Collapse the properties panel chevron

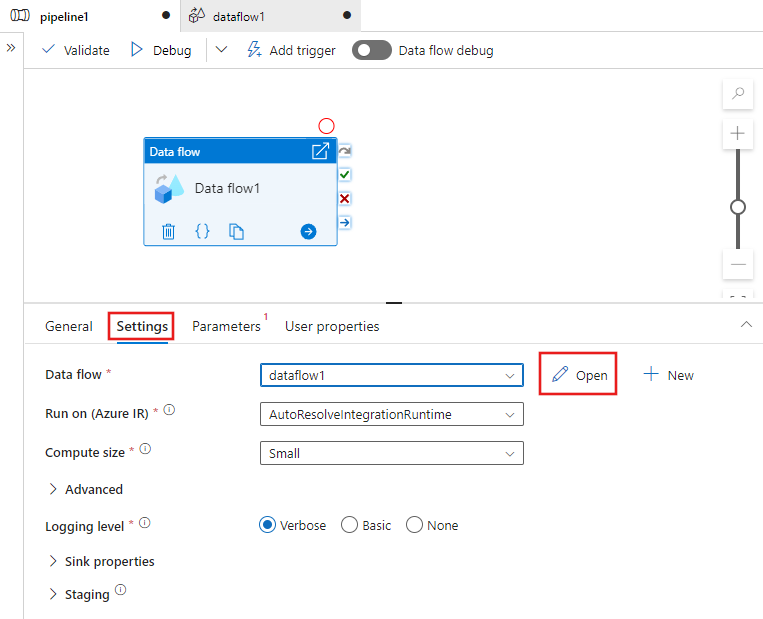746,325
